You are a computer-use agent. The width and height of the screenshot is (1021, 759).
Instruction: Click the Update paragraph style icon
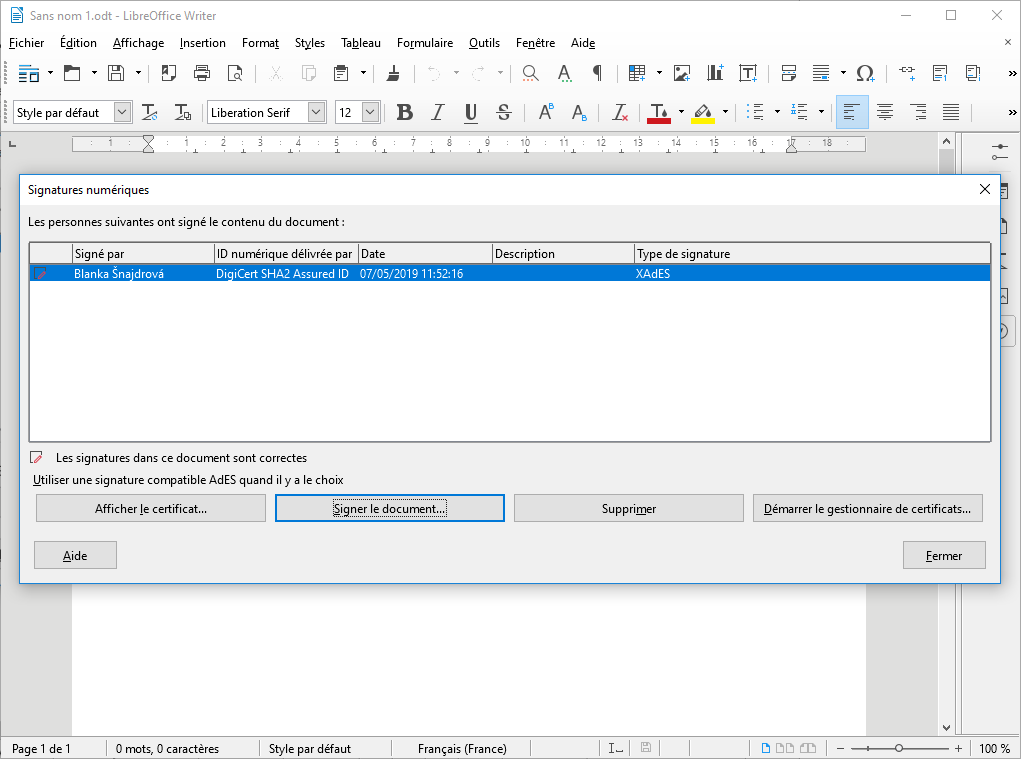[x=150, y=112]
